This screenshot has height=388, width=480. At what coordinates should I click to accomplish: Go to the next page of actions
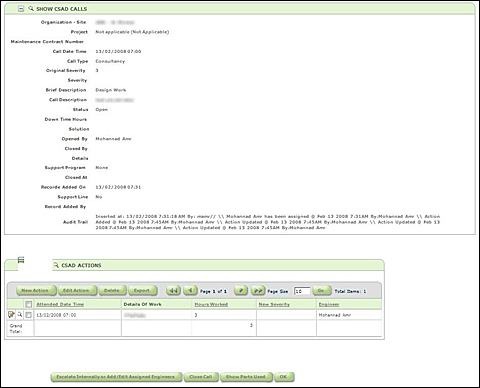click(x=241, y=290)
